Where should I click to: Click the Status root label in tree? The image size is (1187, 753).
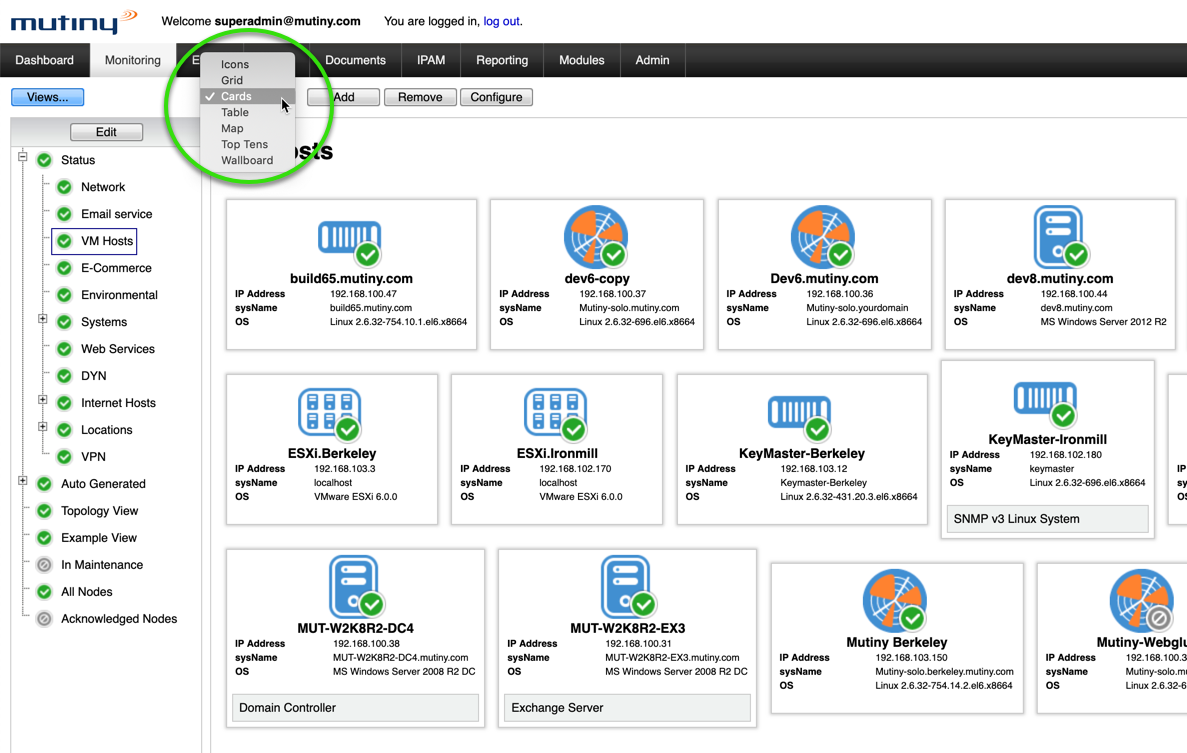point(78,160)
